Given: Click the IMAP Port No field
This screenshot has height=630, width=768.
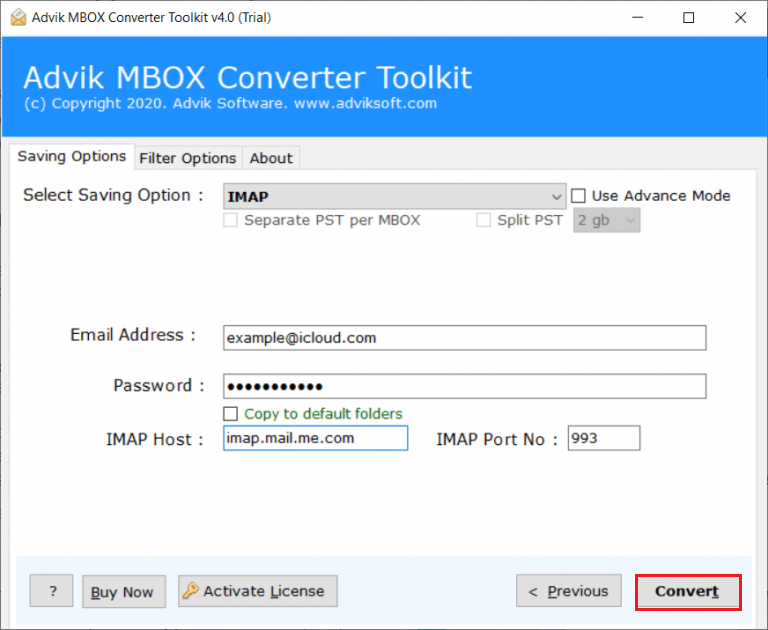Looking at the screenshot, I should coord(604,438).
